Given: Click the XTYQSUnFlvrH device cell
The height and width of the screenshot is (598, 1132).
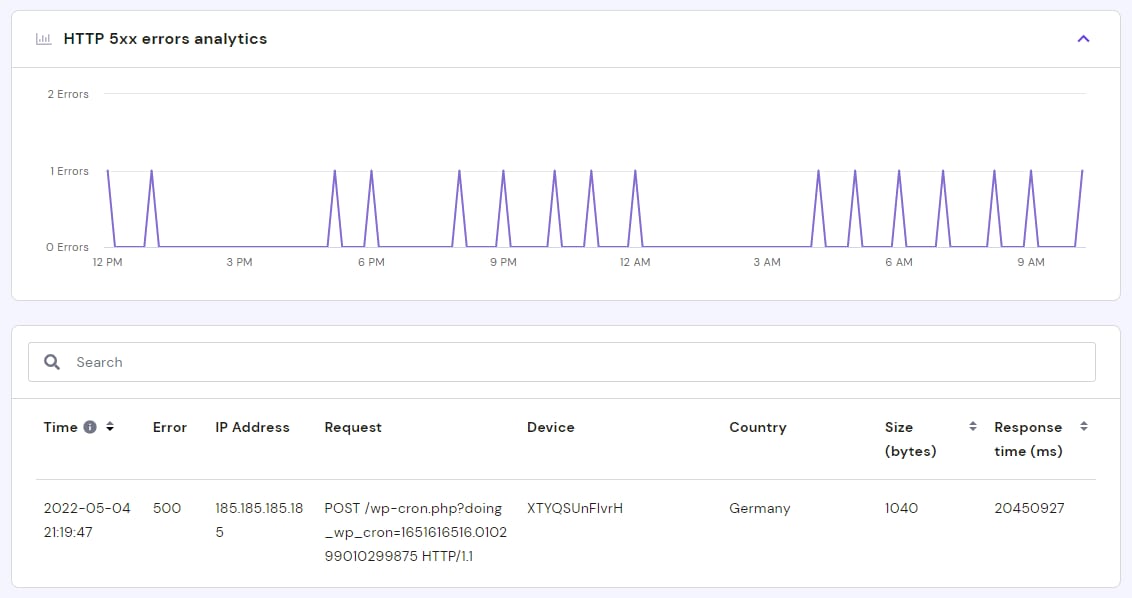Looking at the screenshot, I should click(574, 508).
